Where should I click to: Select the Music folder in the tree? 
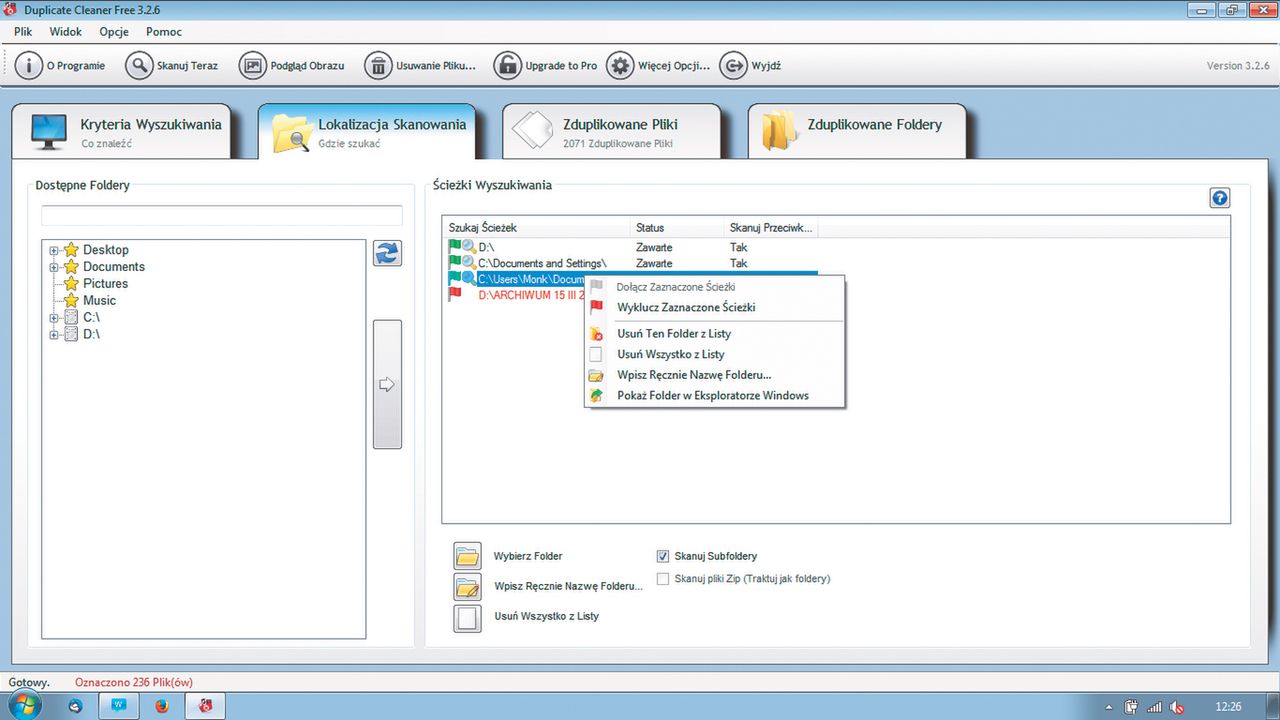tap(99, 301)
